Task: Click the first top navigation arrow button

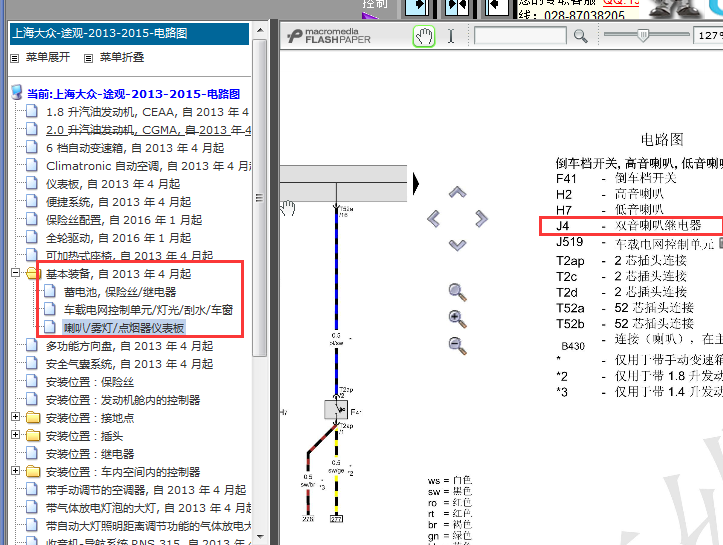Action: (416, 6)
